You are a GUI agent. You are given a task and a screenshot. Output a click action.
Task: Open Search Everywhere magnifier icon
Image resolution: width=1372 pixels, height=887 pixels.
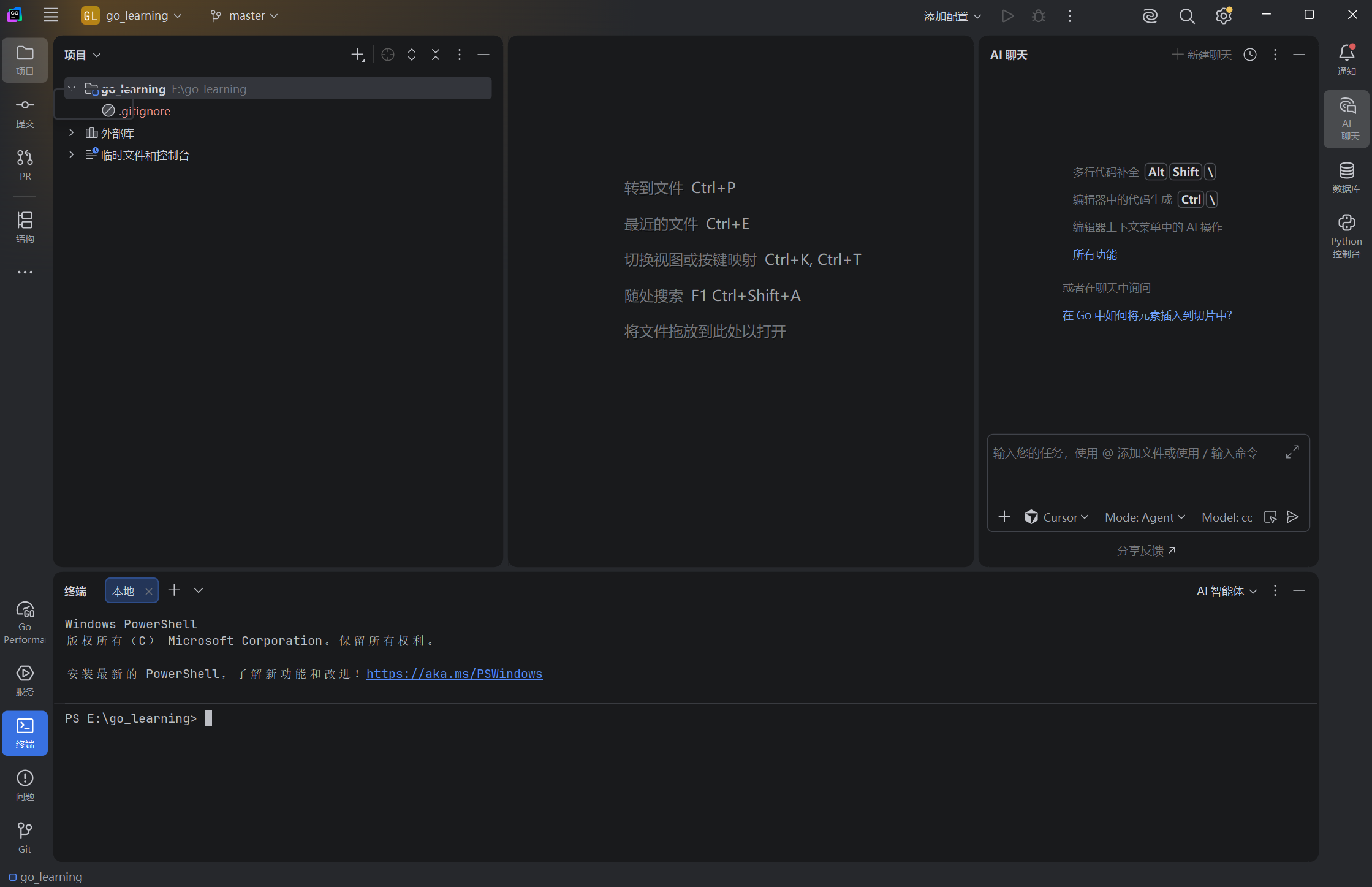pos(1187,16)
